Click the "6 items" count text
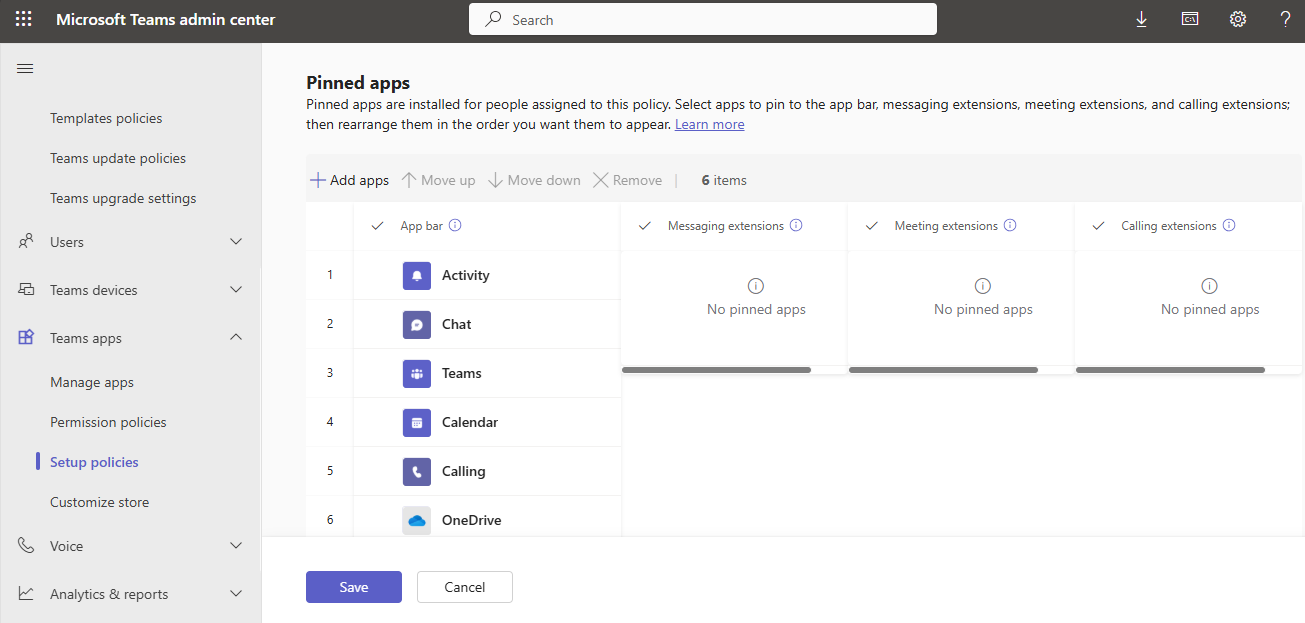Image resolution: width=1305 pixels, height=623 pixels. [x=724, y=180]
